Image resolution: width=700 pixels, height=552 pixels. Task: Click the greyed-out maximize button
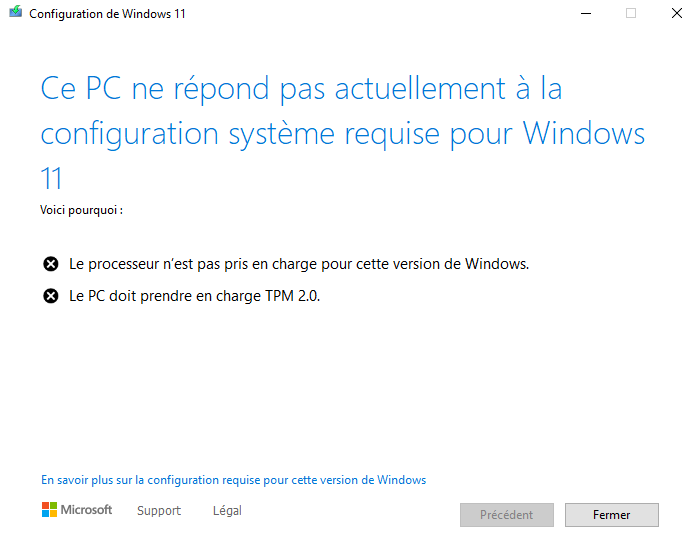(631, 14)
